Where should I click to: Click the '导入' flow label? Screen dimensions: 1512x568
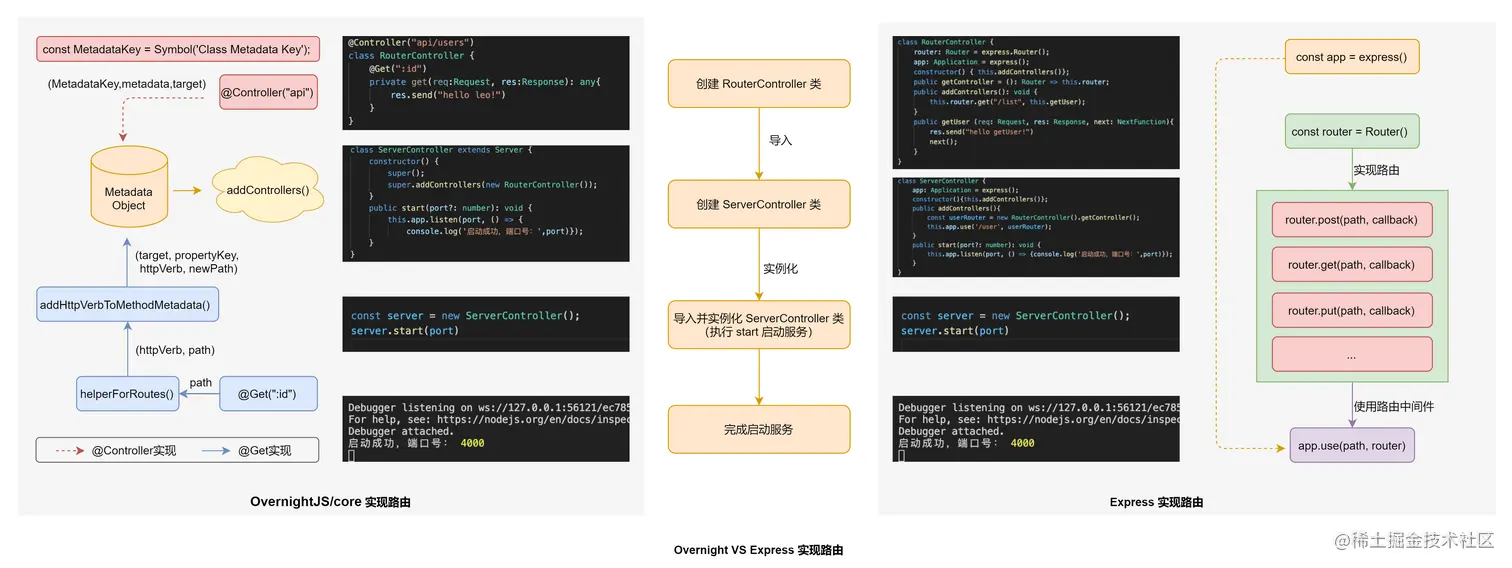pyautogui.click(x=780, y=141)
